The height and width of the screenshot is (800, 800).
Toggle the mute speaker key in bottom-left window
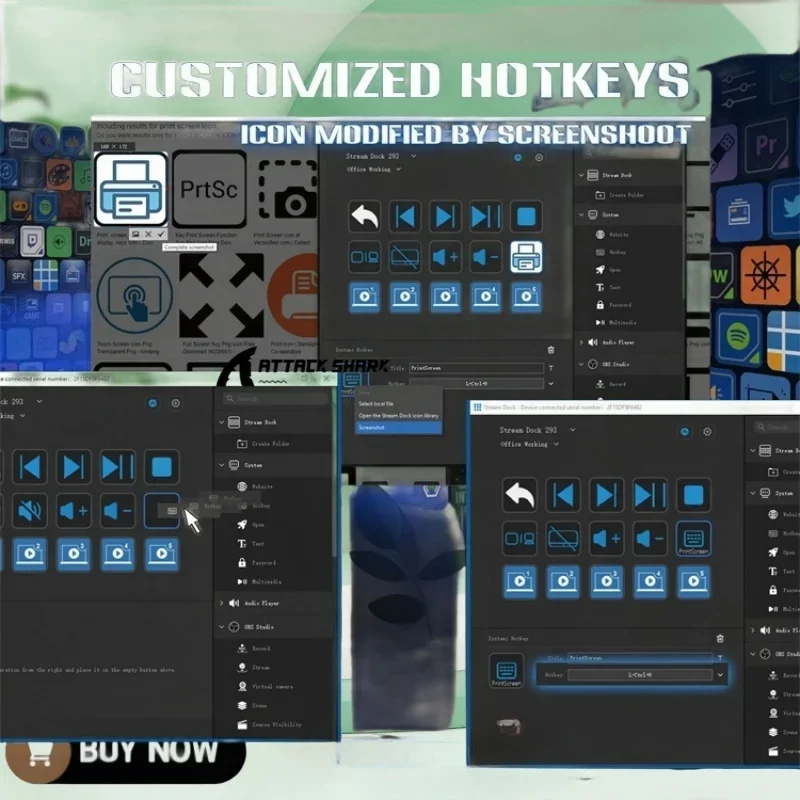pos(30,510)
